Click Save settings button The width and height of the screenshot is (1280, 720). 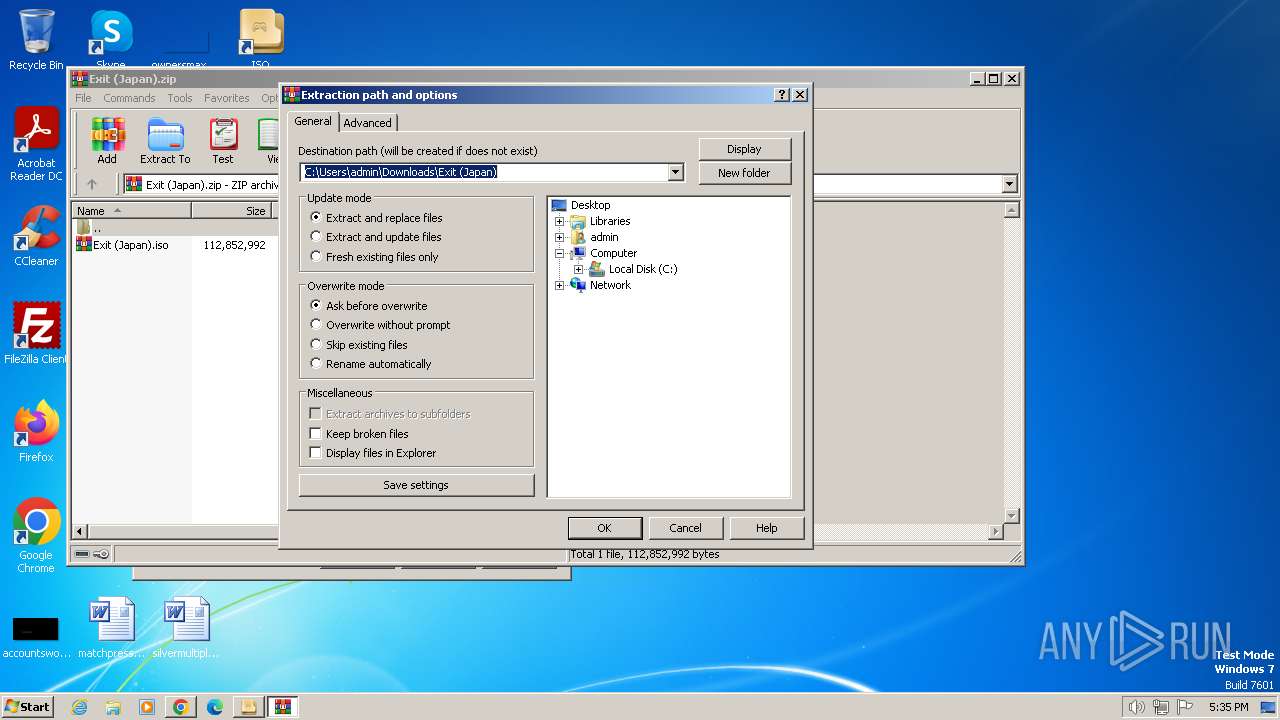tap(416, 485)
